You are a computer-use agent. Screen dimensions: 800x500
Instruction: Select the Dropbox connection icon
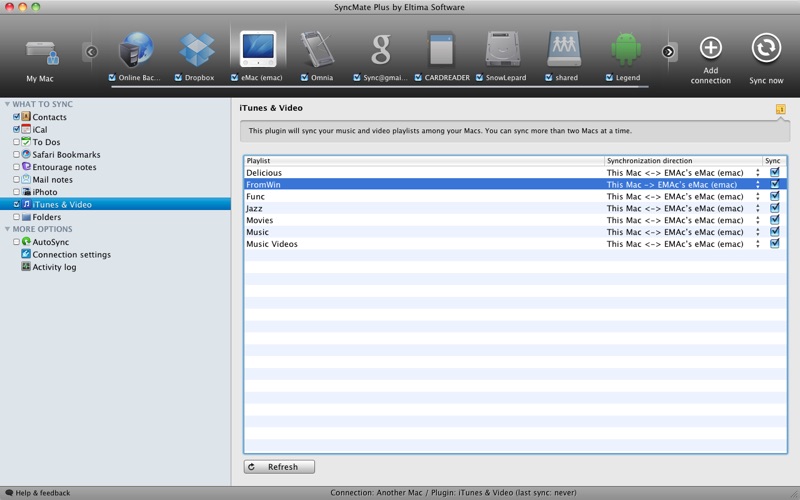coord(196,49)
